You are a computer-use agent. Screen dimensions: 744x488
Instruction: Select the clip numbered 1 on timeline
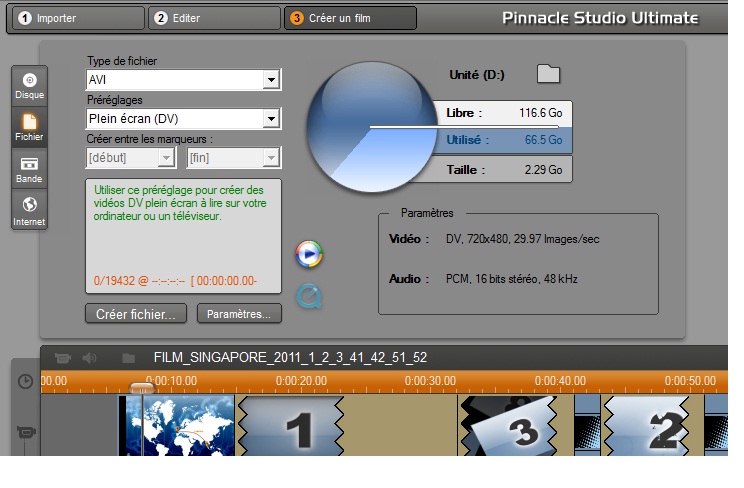291,426
